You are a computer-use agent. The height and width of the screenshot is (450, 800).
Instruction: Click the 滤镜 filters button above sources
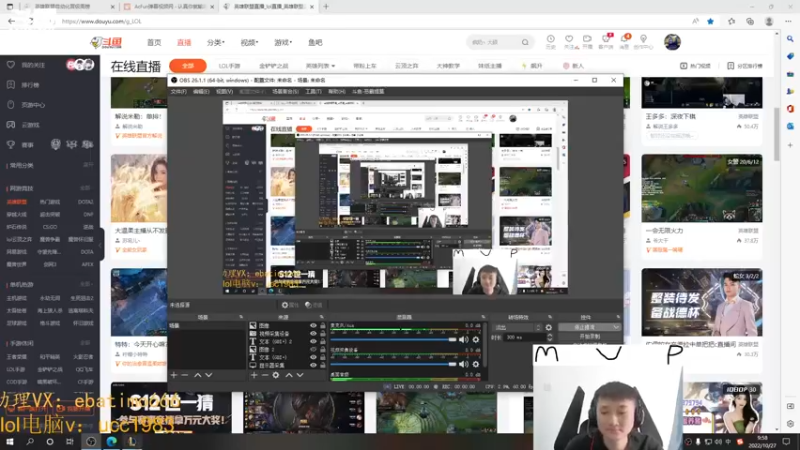(x=313, y=305)
